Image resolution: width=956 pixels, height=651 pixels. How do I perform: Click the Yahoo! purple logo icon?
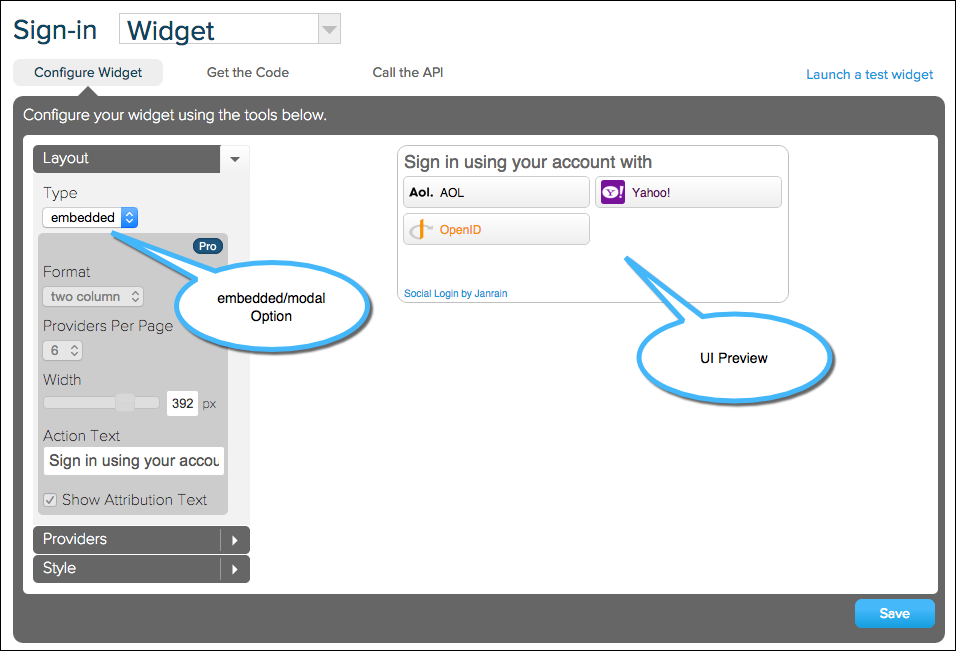(613, 192)
